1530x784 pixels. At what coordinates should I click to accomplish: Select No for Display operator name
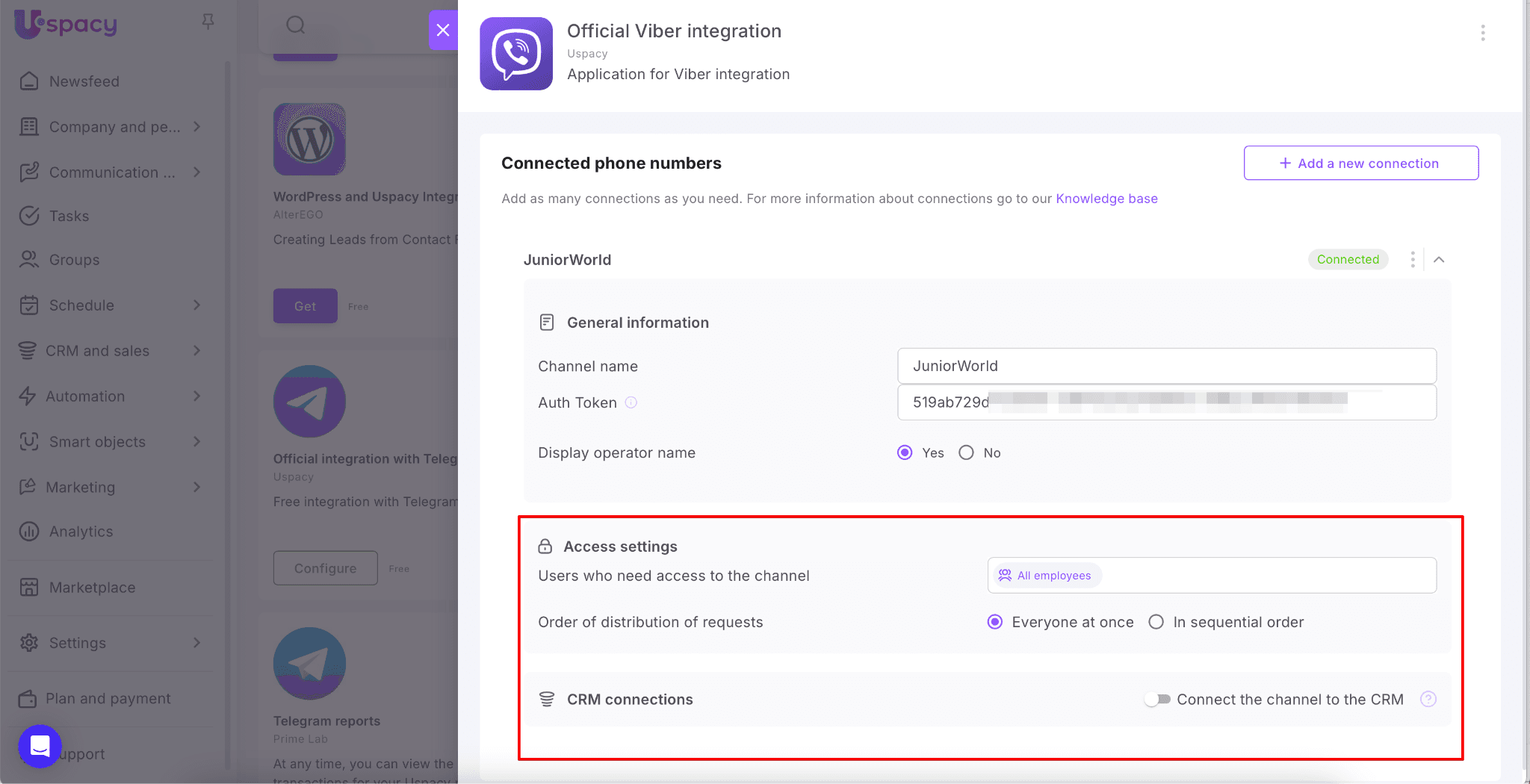(966, 452)
